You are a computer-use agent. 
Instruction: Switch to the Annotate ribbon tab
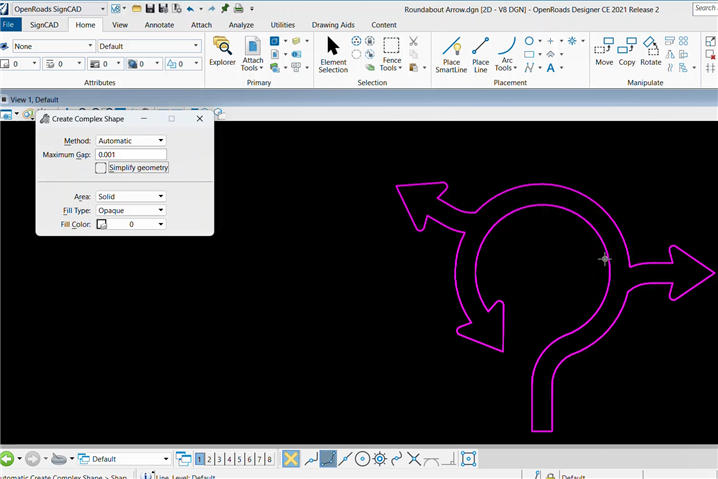point(159,24)
